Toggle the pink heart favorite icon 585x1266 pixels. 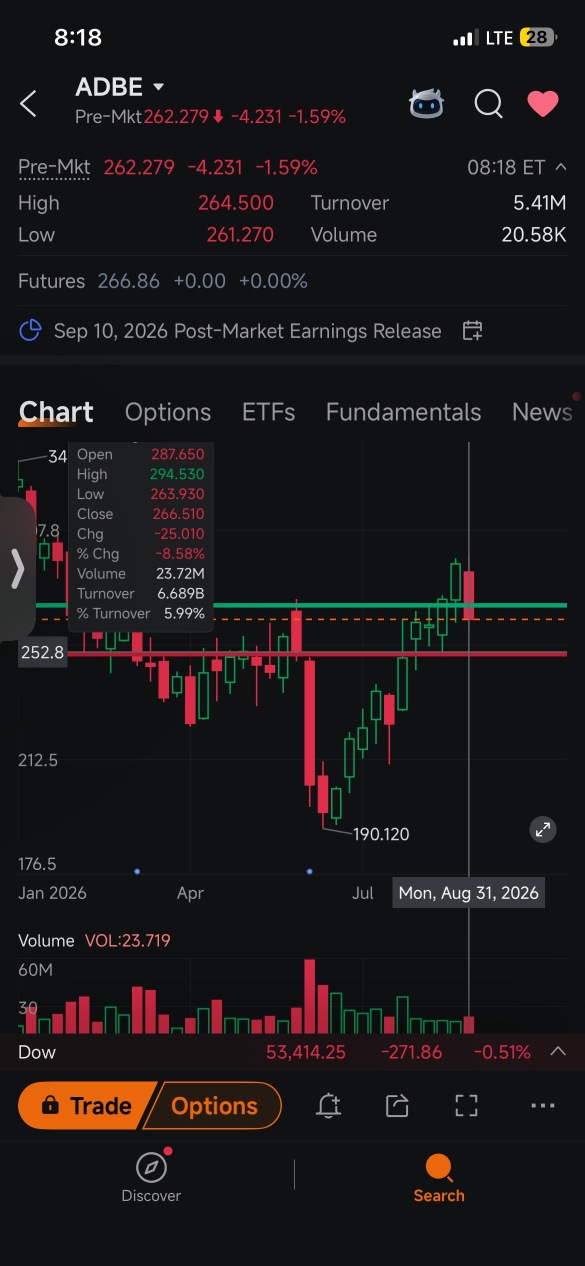[542, 103]
